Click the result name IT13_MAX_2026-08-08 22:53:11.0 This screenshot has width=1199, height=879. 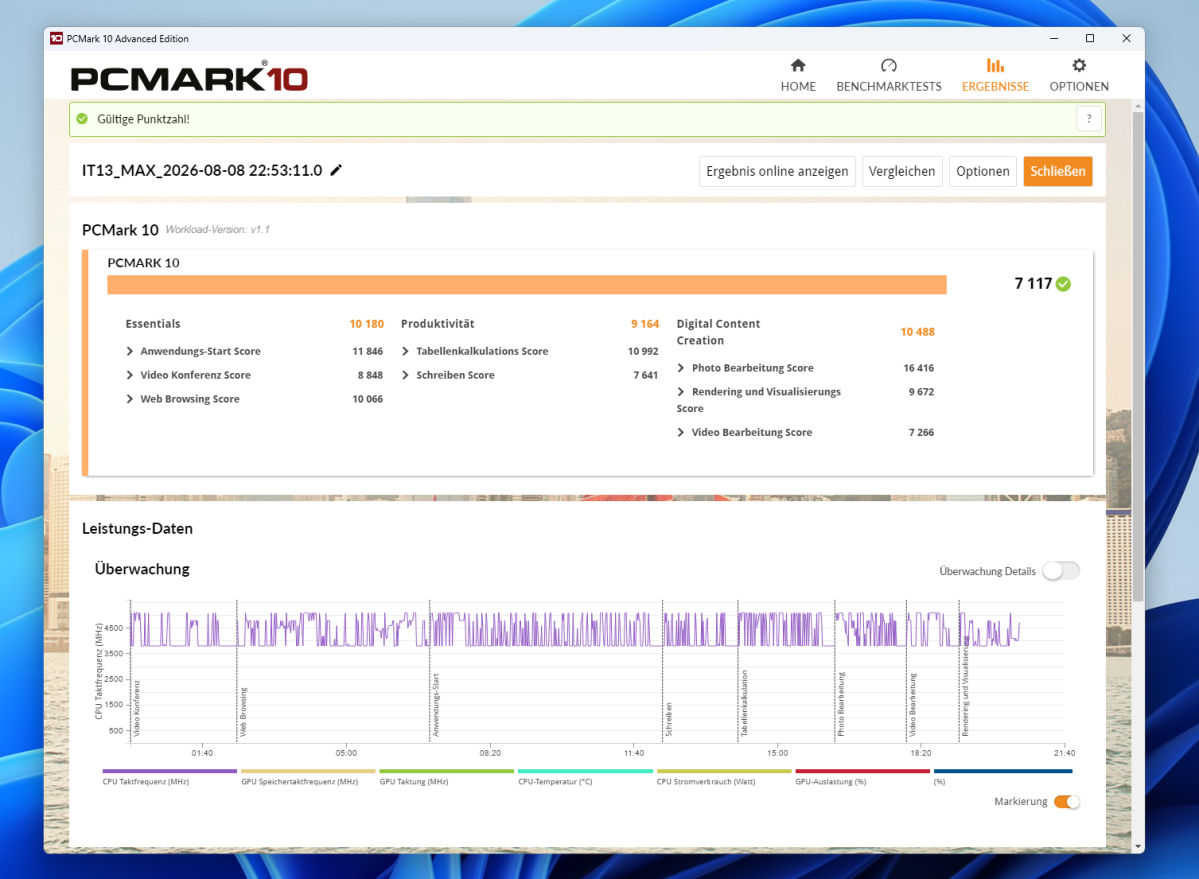point(202,170)
